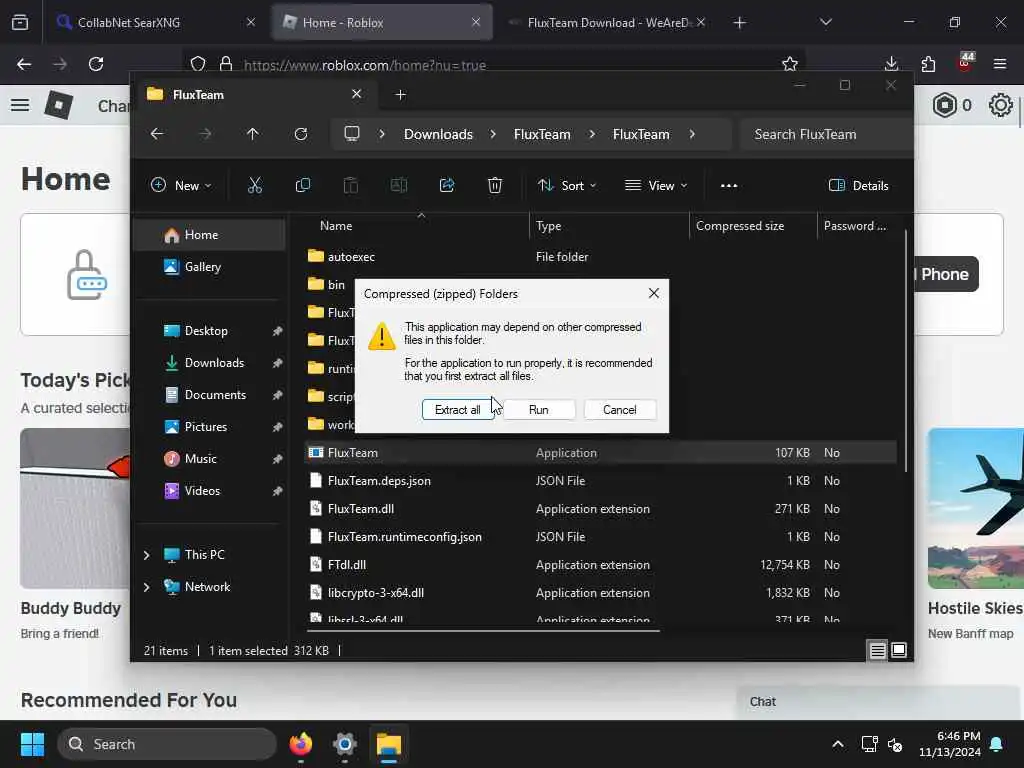Viewport: 1024px width, 768px height.
Task: Open the Roblox hamburger navigation menu
Action: pyautogui.click(x=20, y=105)
